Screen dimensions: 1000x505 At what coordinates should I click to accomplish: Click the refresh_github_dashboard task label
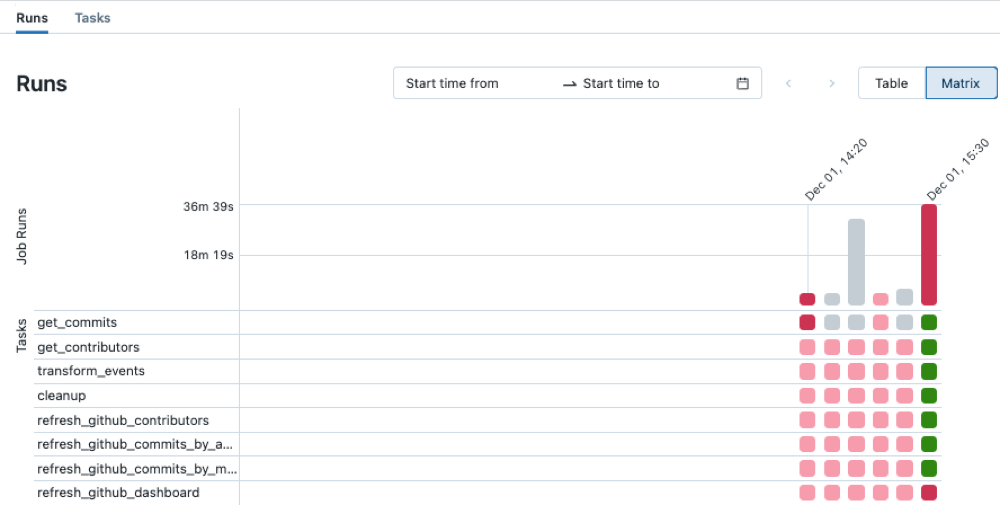point(118,492)
